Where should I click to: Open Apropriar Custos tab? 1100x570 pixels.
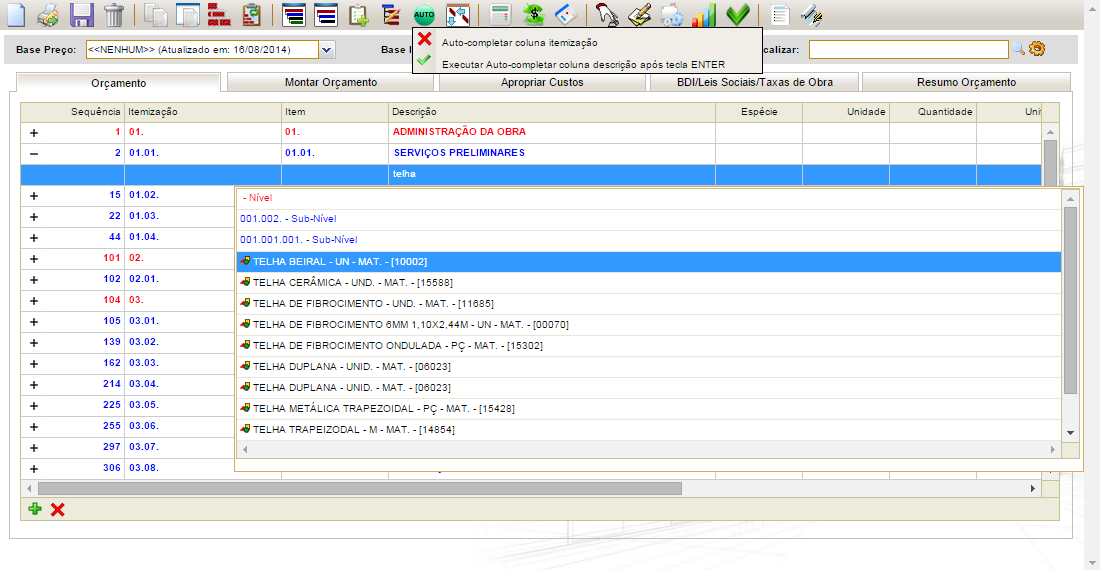pos(542,82)
